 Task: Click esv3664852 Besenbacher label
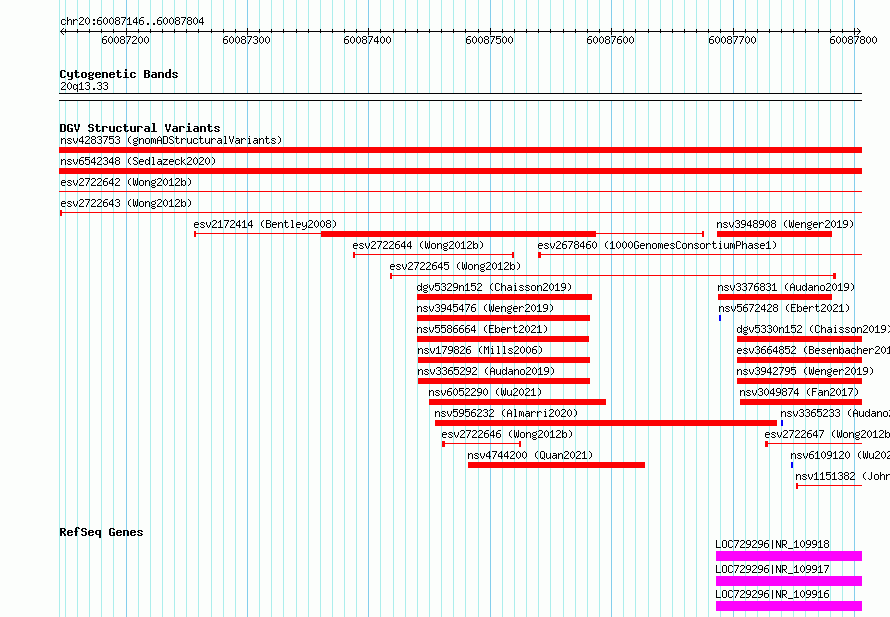(x=813, y=350)
